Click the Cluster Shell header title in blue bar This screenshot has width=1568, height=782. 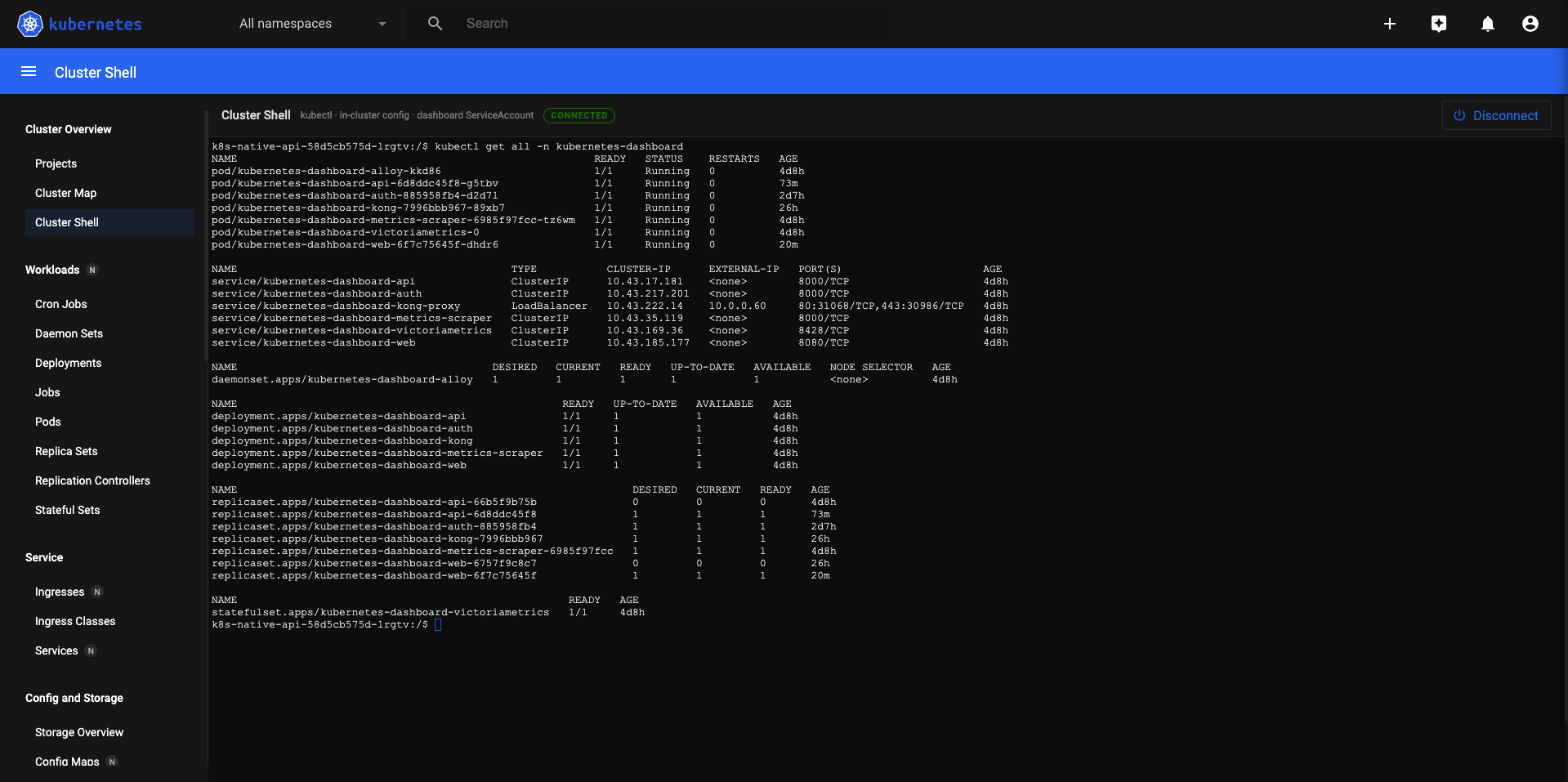click(x=96, y=72)
